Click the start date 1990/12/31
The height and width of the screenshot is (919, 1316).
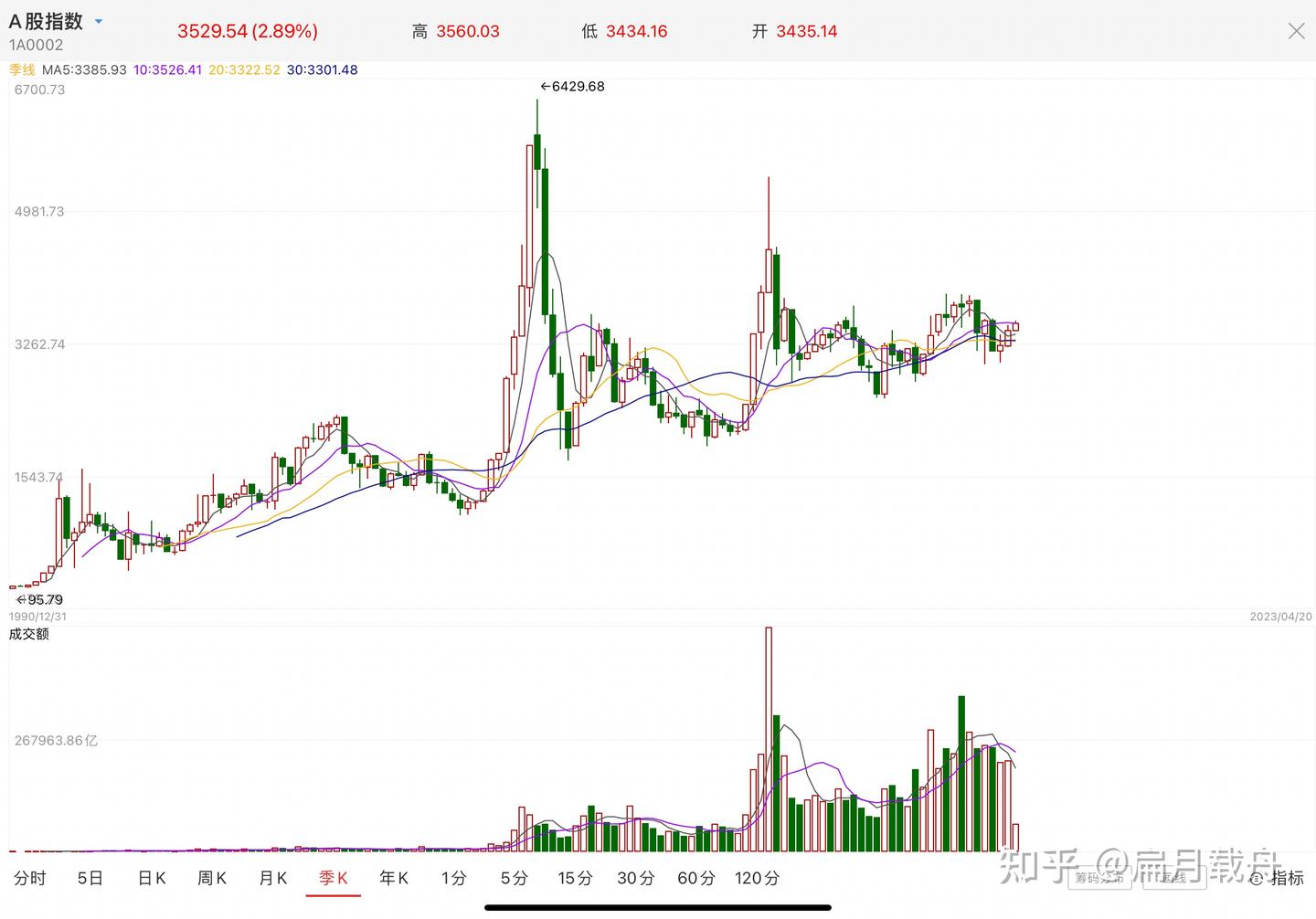37,617
